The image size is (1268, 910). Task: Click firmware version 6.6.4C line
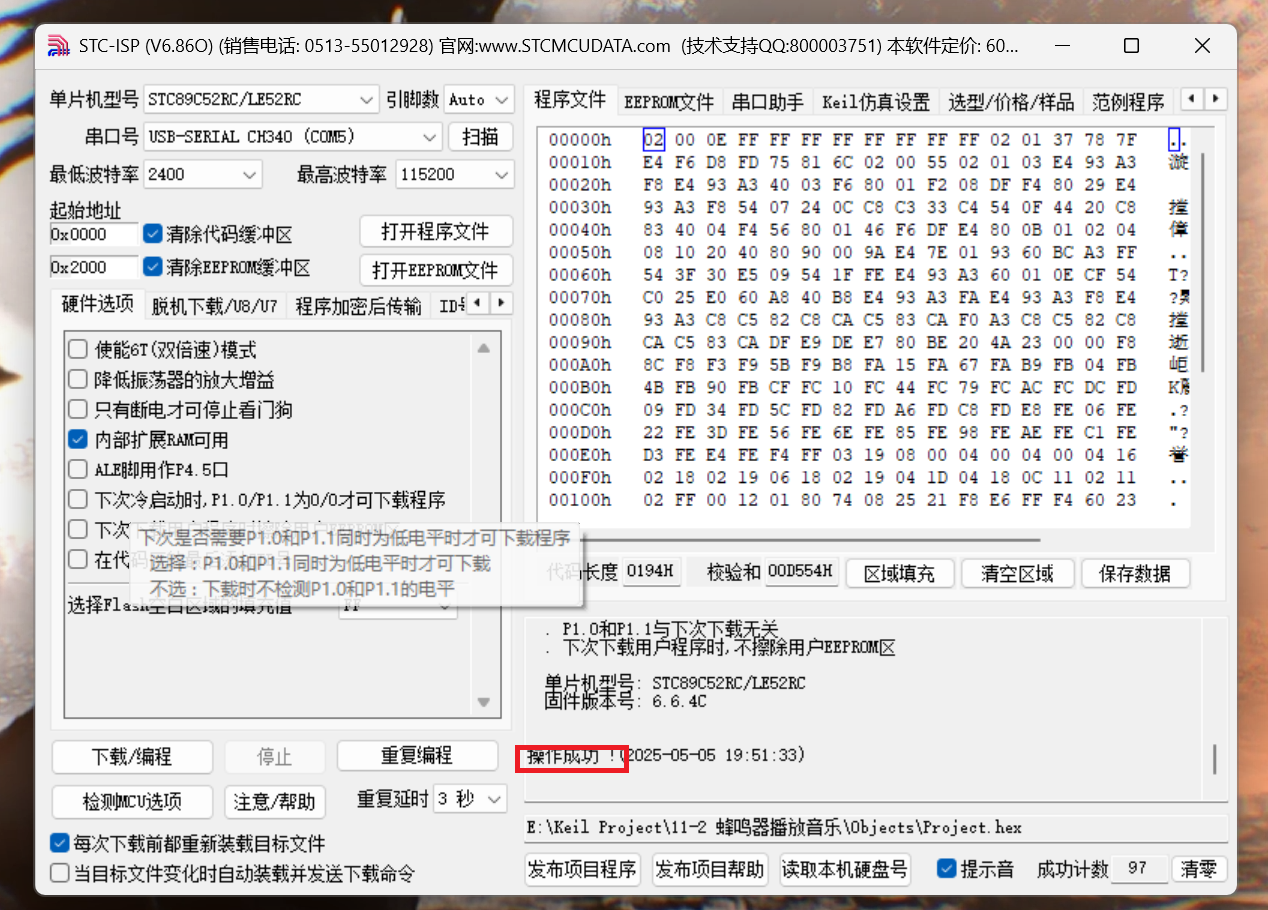(626, 701)
